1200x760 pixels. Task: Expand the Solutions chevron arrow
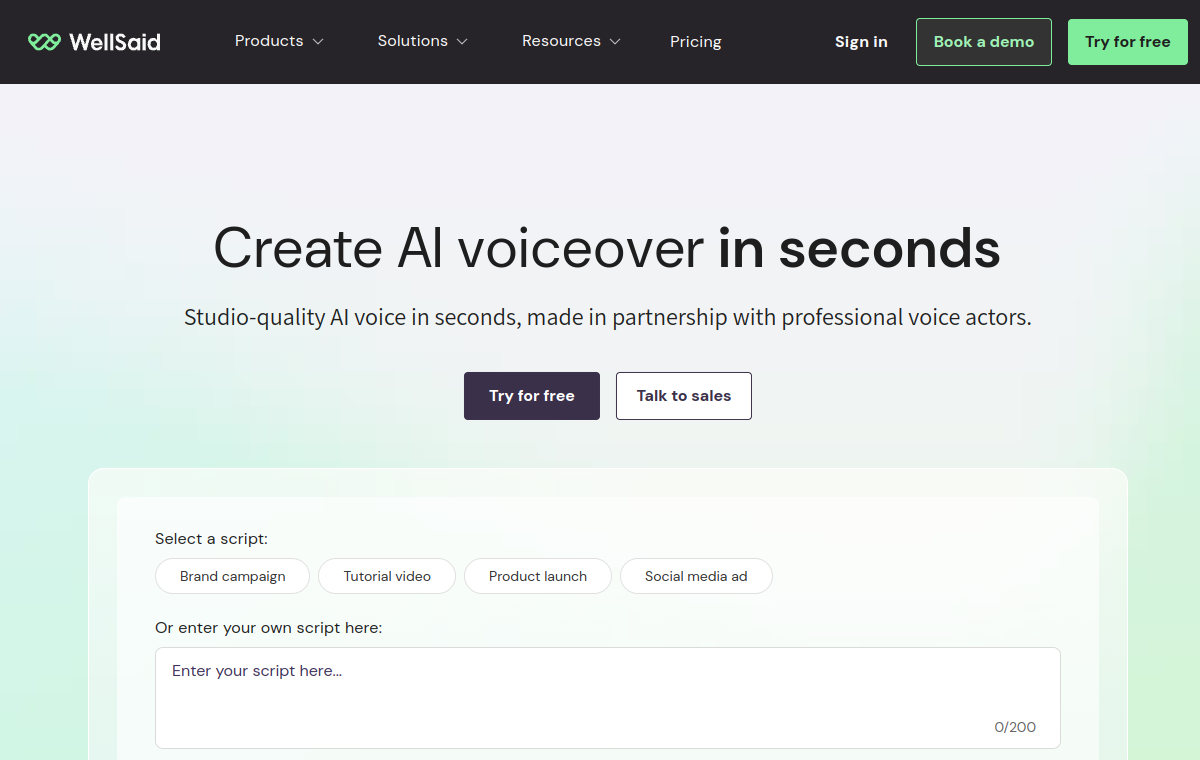coord(462,42)
